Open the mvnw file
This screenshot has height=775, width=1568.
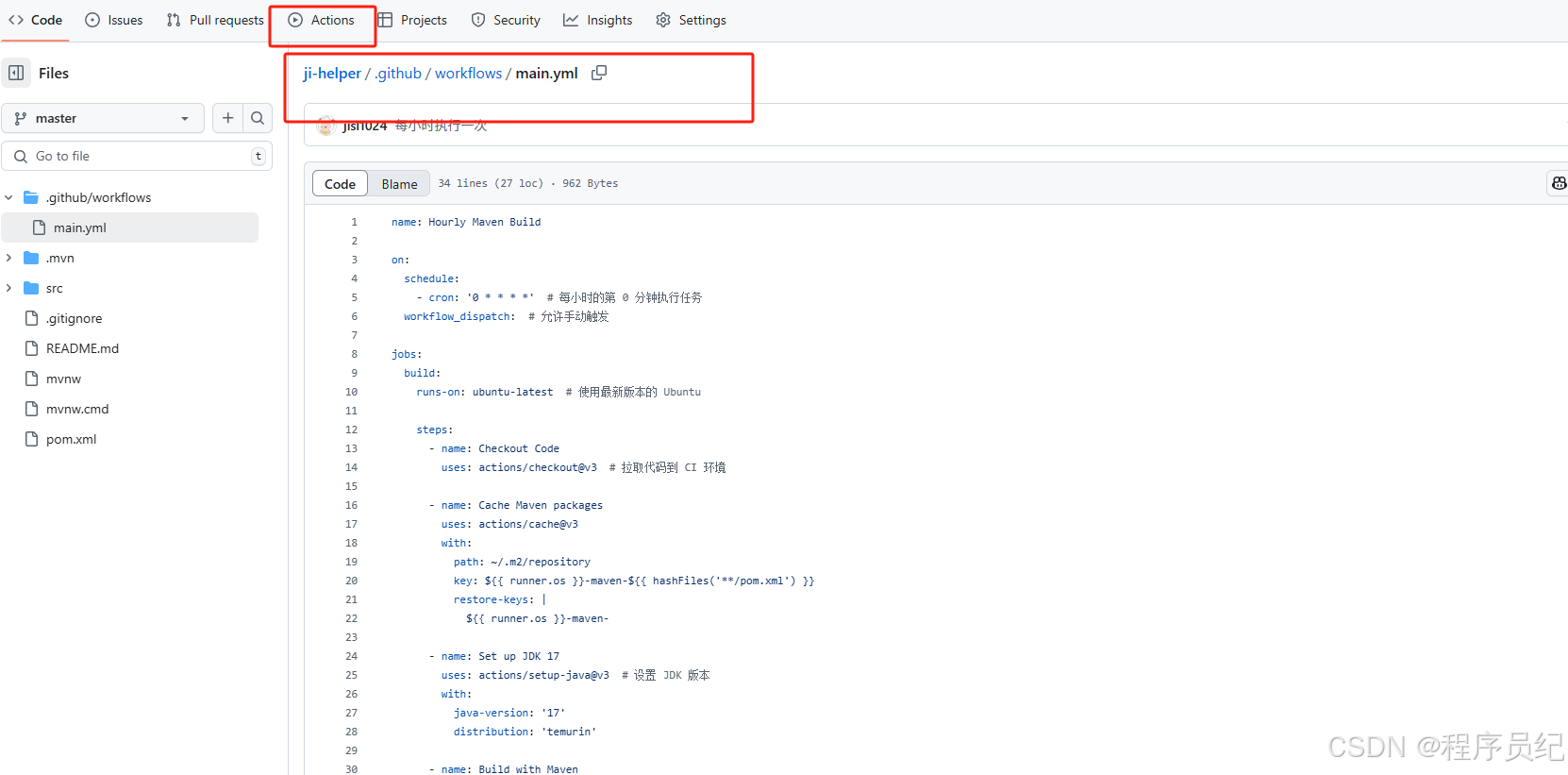(x=63, y=379)
